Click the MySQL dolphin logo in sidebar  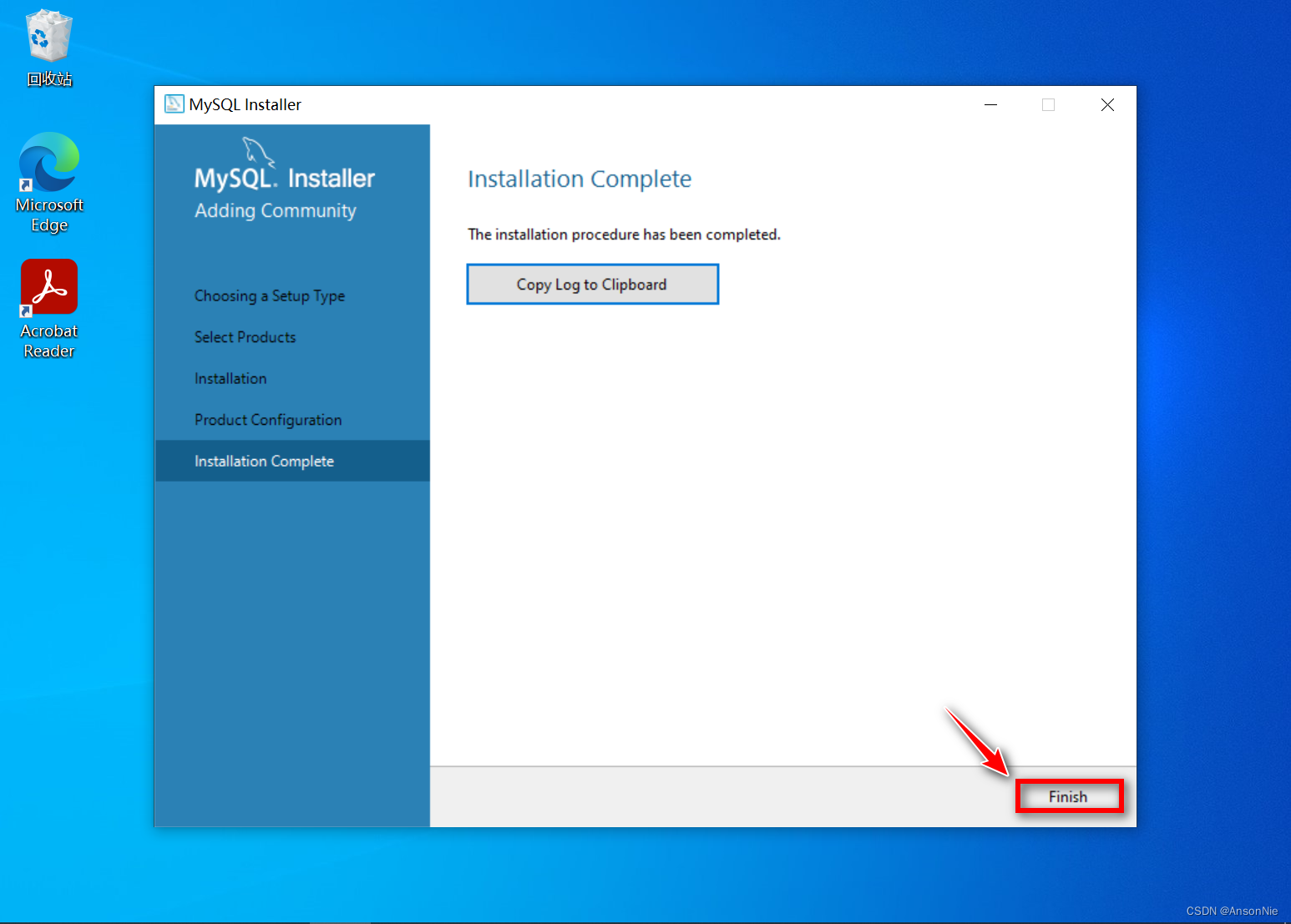[258, 152]
